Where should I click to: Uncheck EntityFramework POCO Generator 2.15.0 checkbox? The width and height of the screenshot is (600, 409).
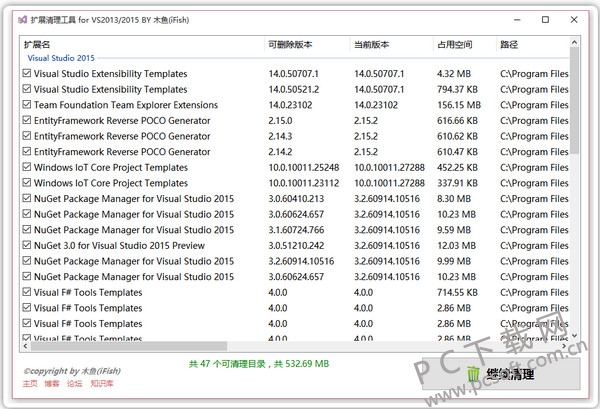pyautogui.click(x=26, y=120)
